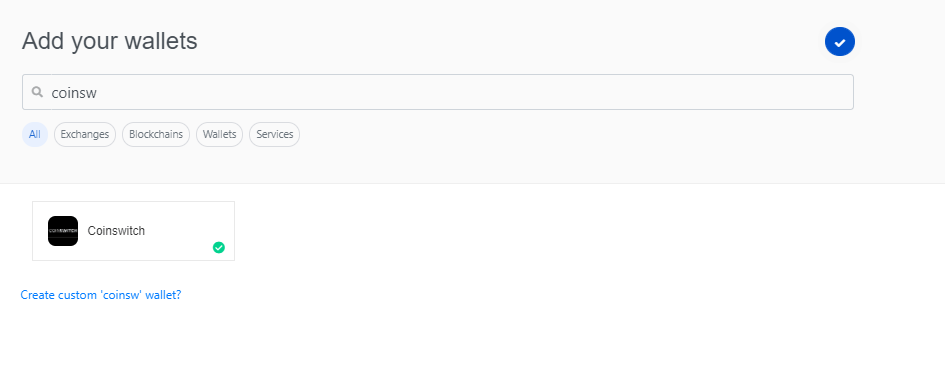Select the Coinswitch wallet card
Screen dimensions: 945x372
(133, 231)
